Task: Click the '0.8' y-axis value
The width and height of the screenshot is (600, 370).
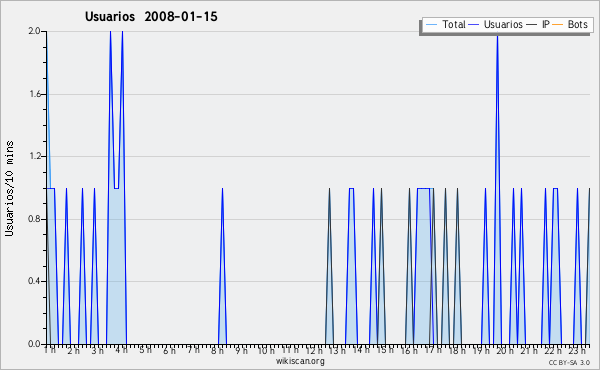Action: pyautogui.click(x=34, y=219)
